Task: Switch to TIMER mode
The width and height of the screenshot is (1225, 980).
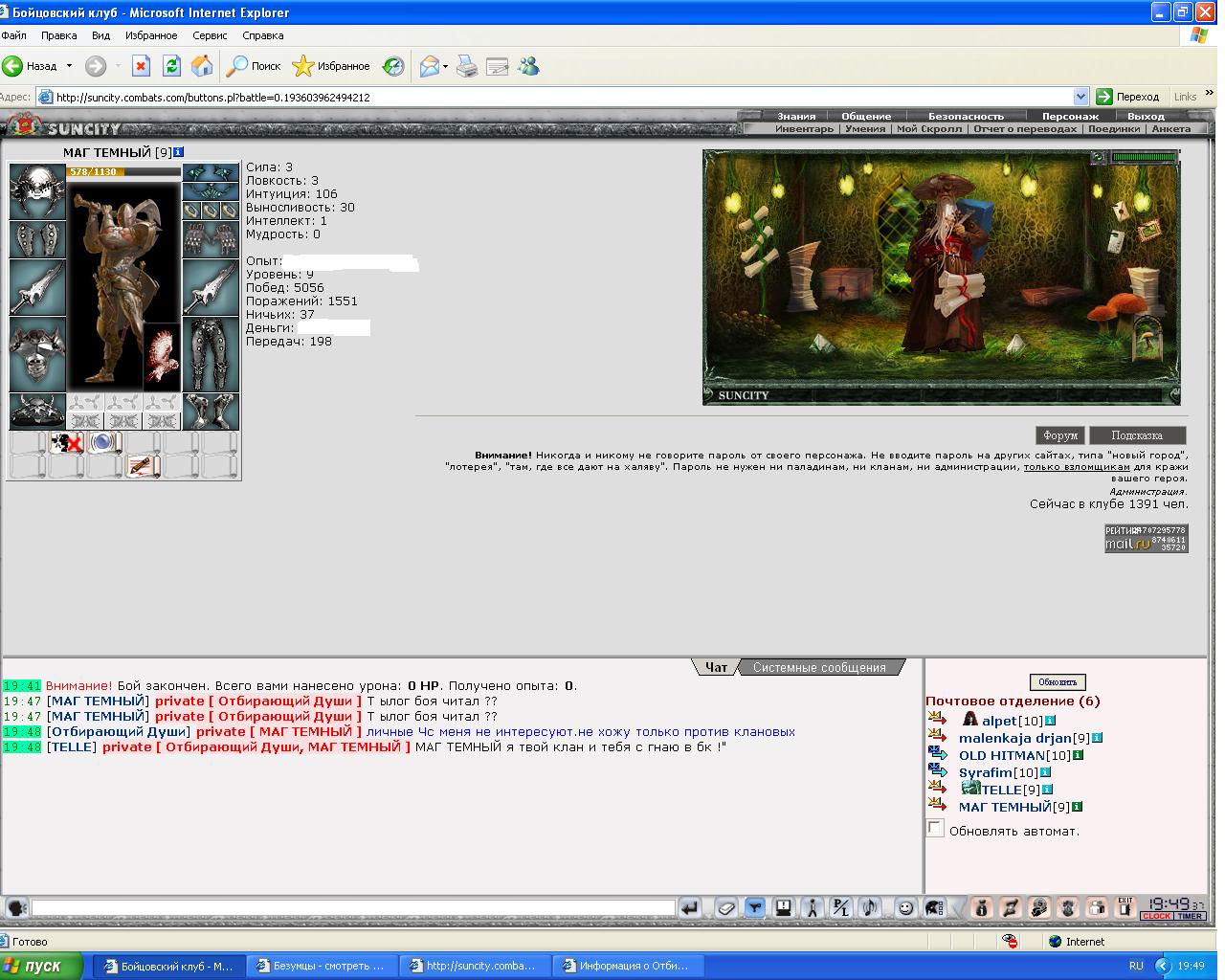Action: point(1190,916)
